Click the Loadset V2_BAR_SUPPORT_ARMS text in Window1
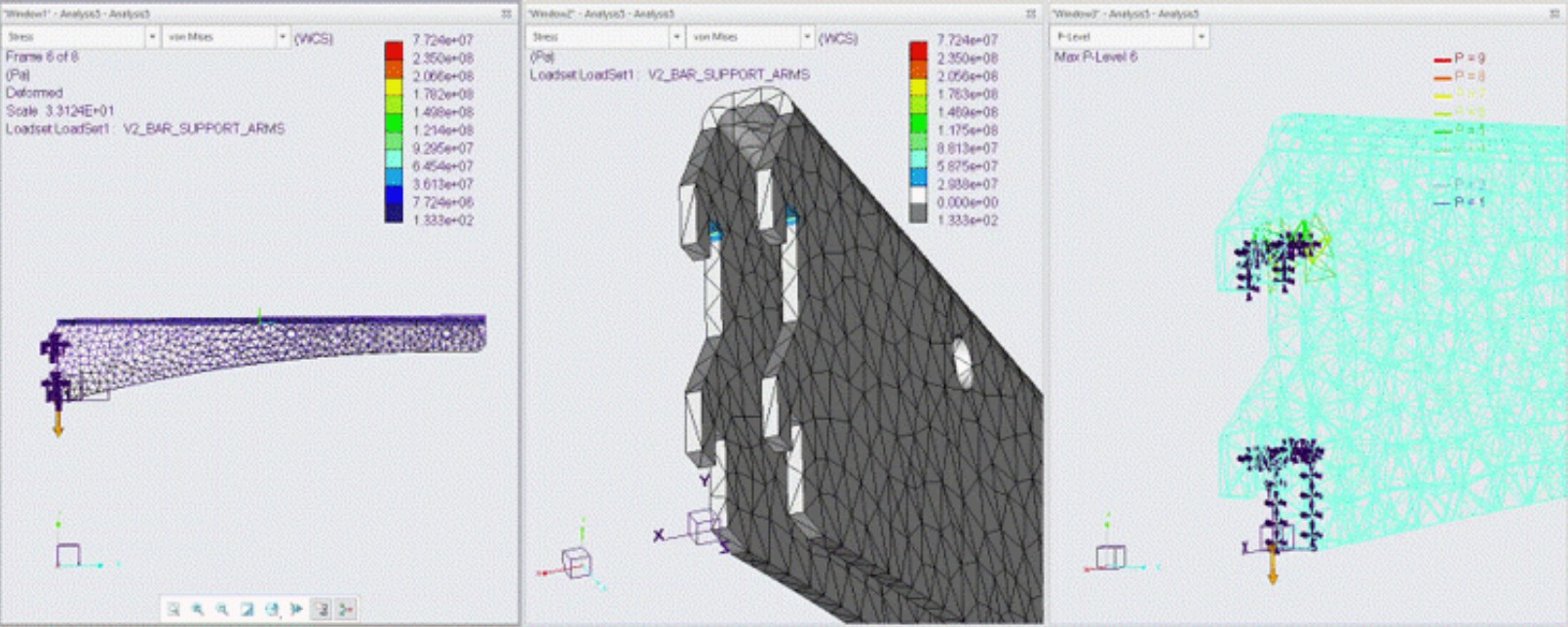Image resolution: width=1568 pixels, height=627 pixels. (x=145, y=129)
